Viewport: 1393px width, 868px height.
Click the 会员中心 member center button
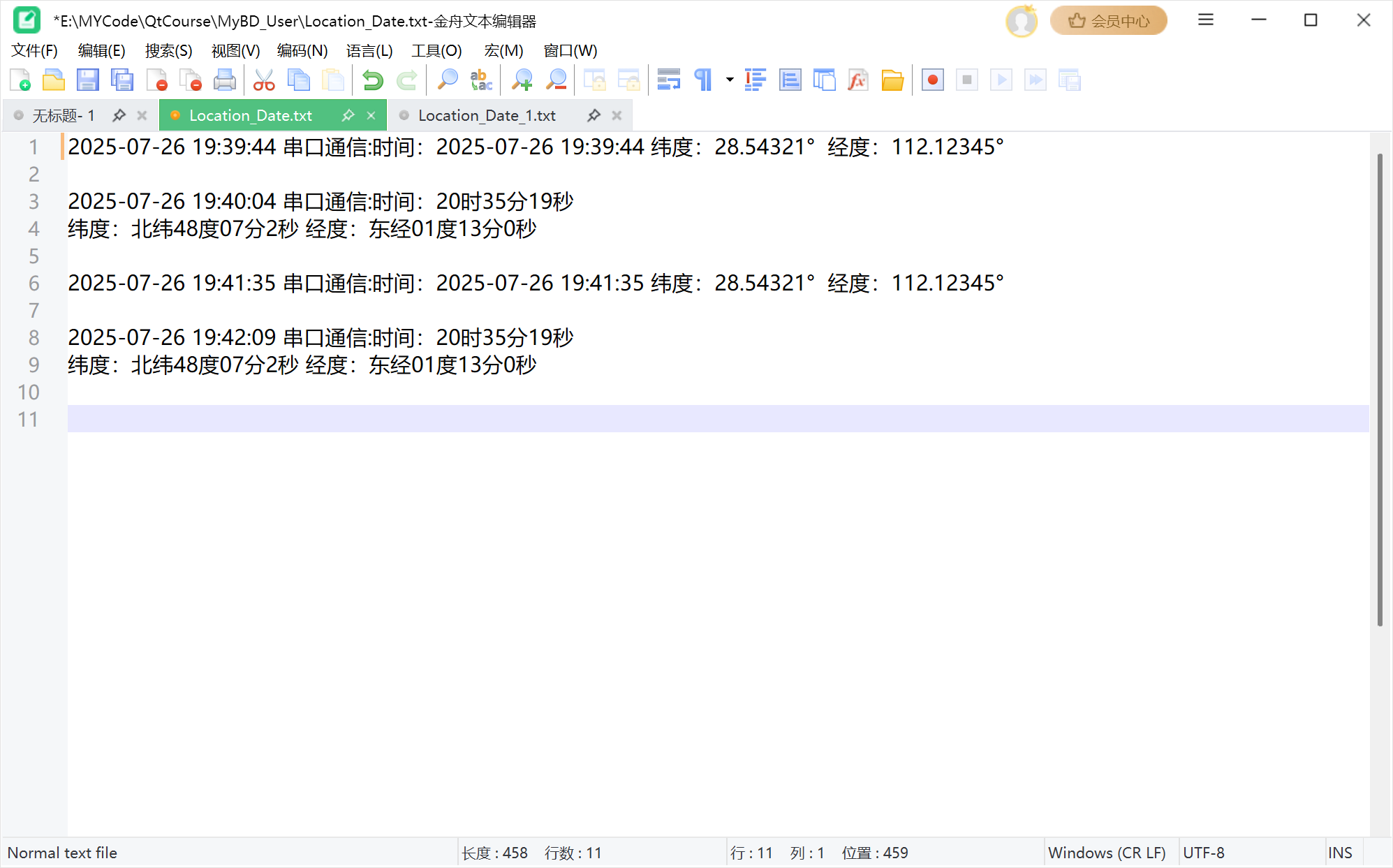[1109, 21]
